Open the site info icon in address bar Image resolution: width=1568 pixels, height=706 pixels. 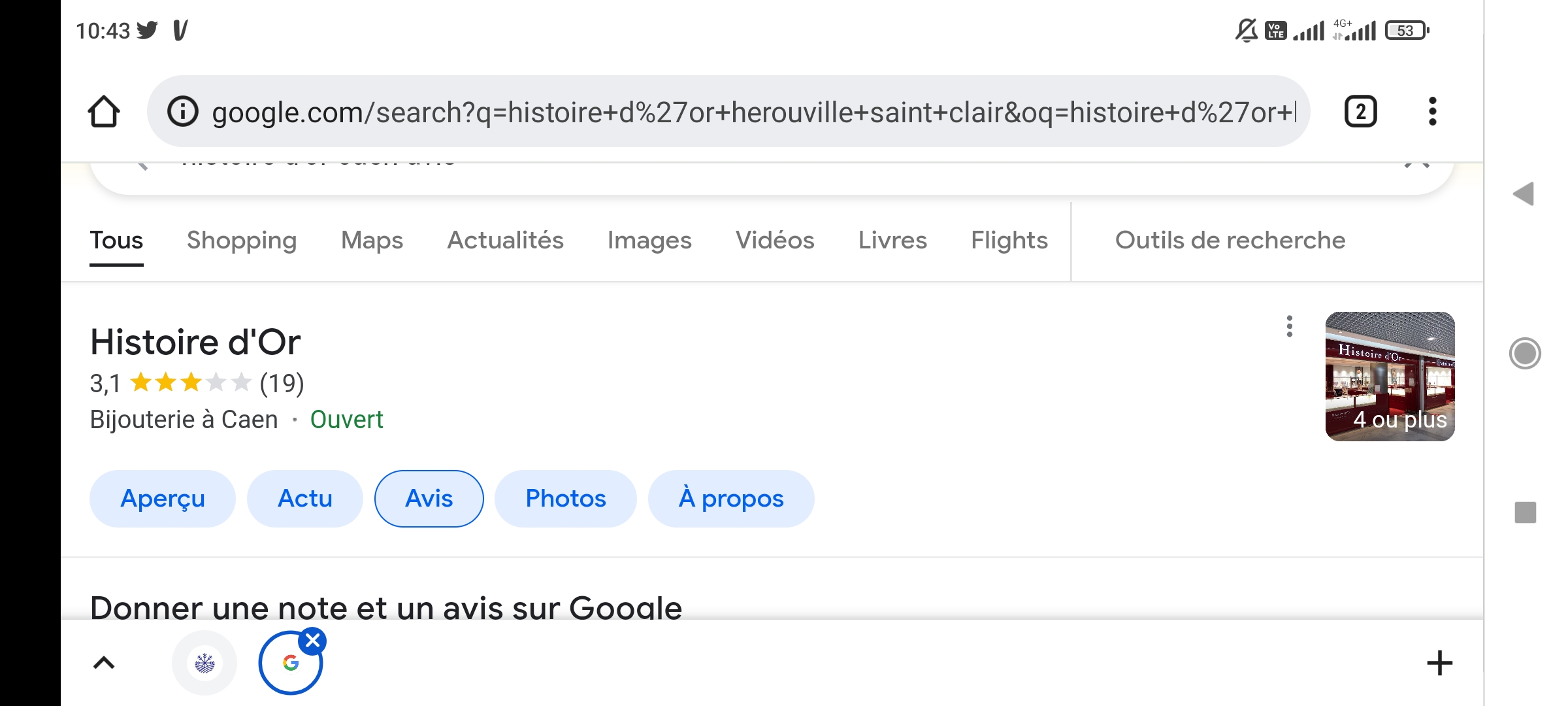click(182, 112)
